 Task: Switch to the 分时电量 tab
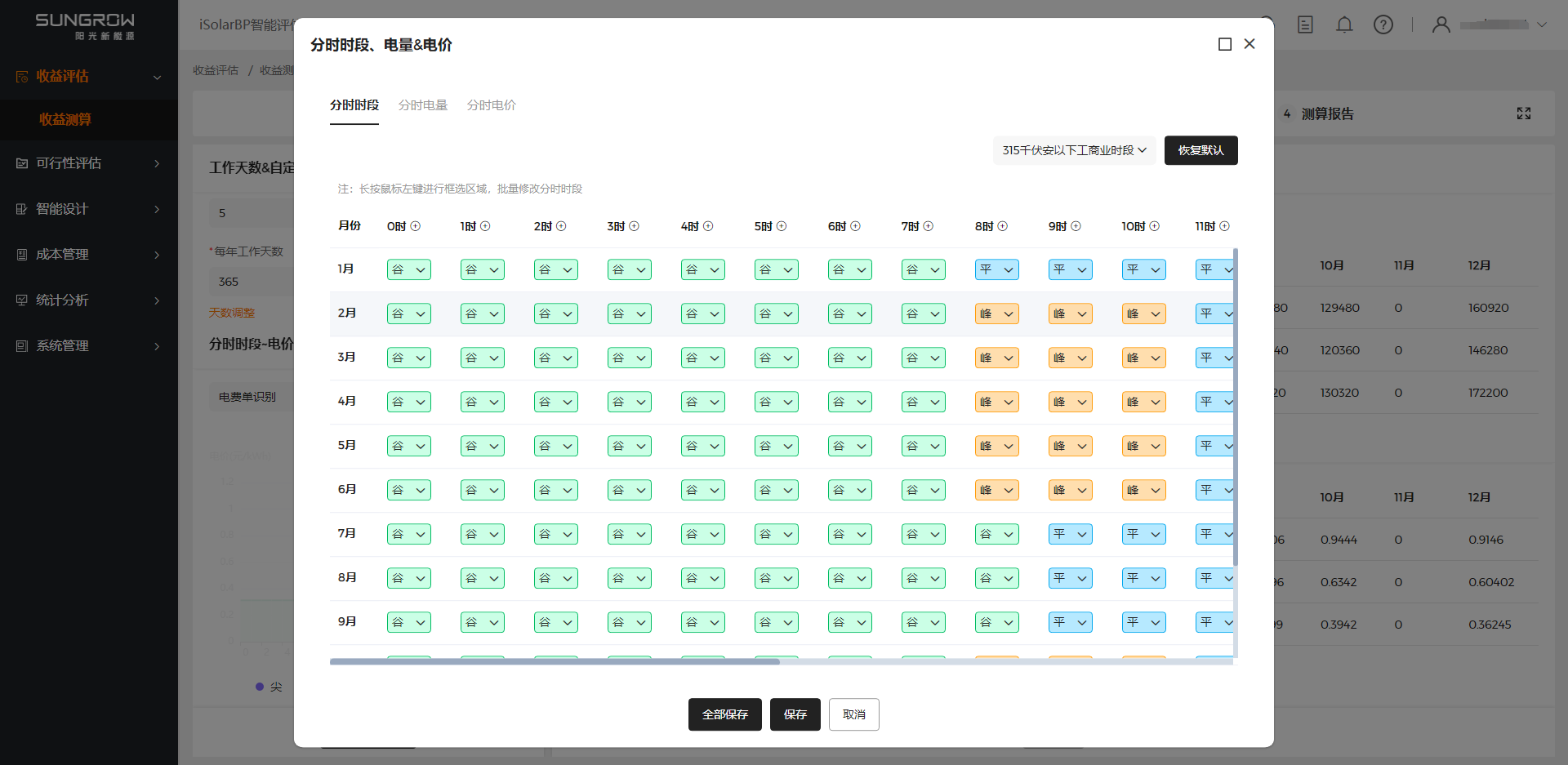(423, 105)
